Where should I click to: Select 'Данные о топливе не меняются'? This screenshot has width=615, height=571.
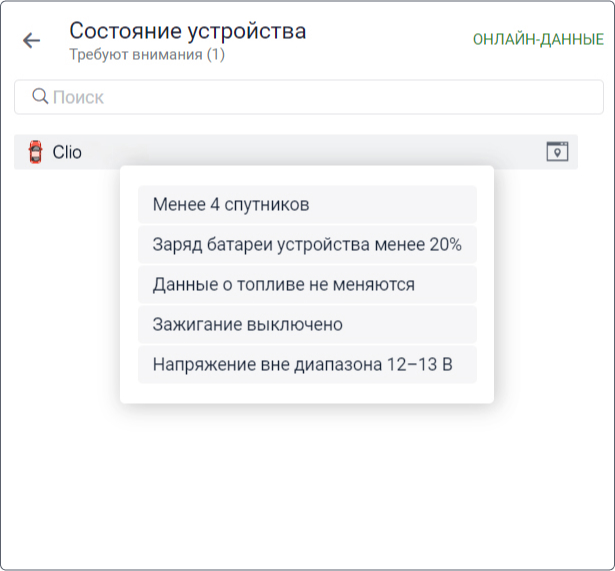coord(307,285)
